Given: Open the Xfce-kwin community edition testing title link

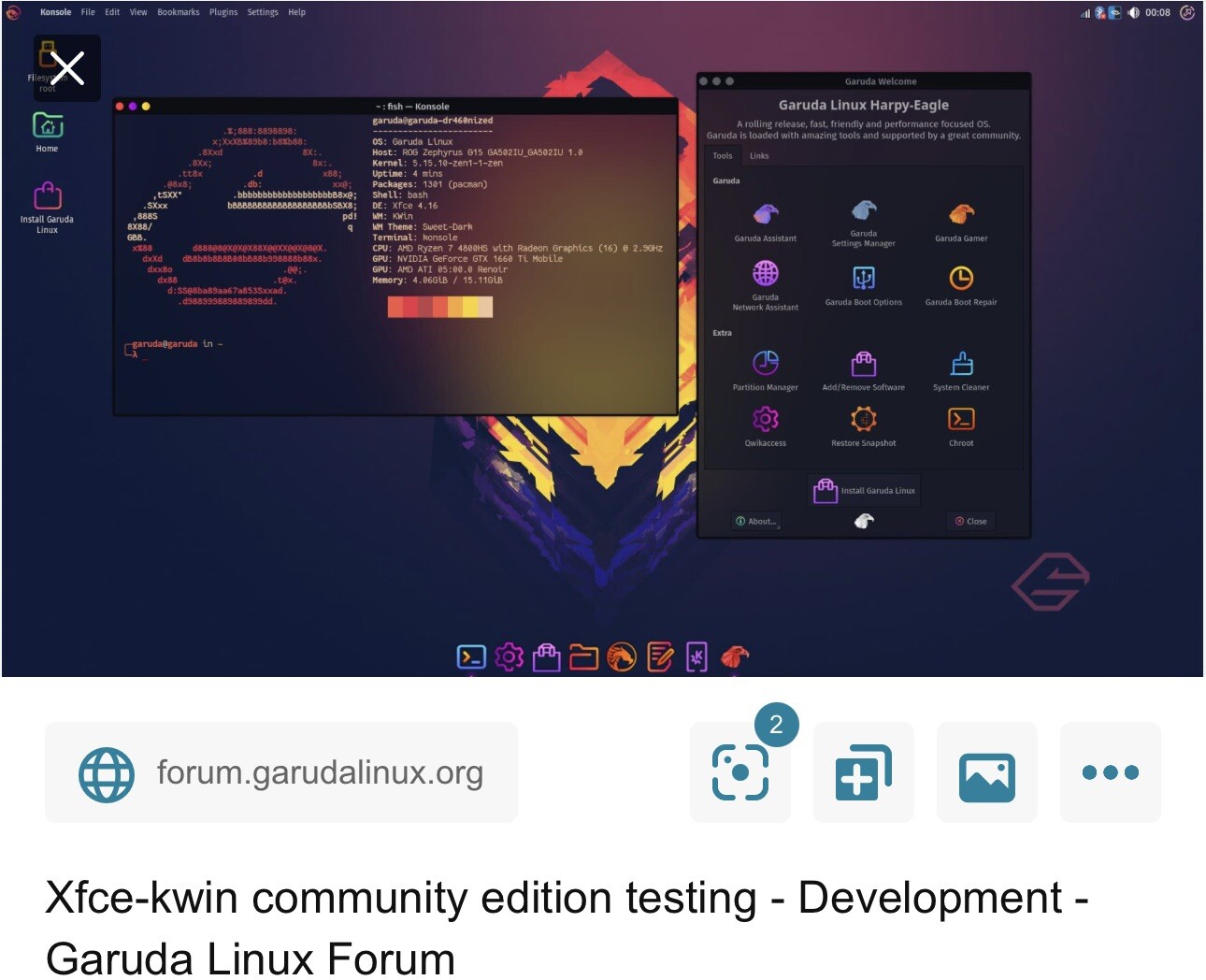Looking at the screenshot, I should point(567,928).
